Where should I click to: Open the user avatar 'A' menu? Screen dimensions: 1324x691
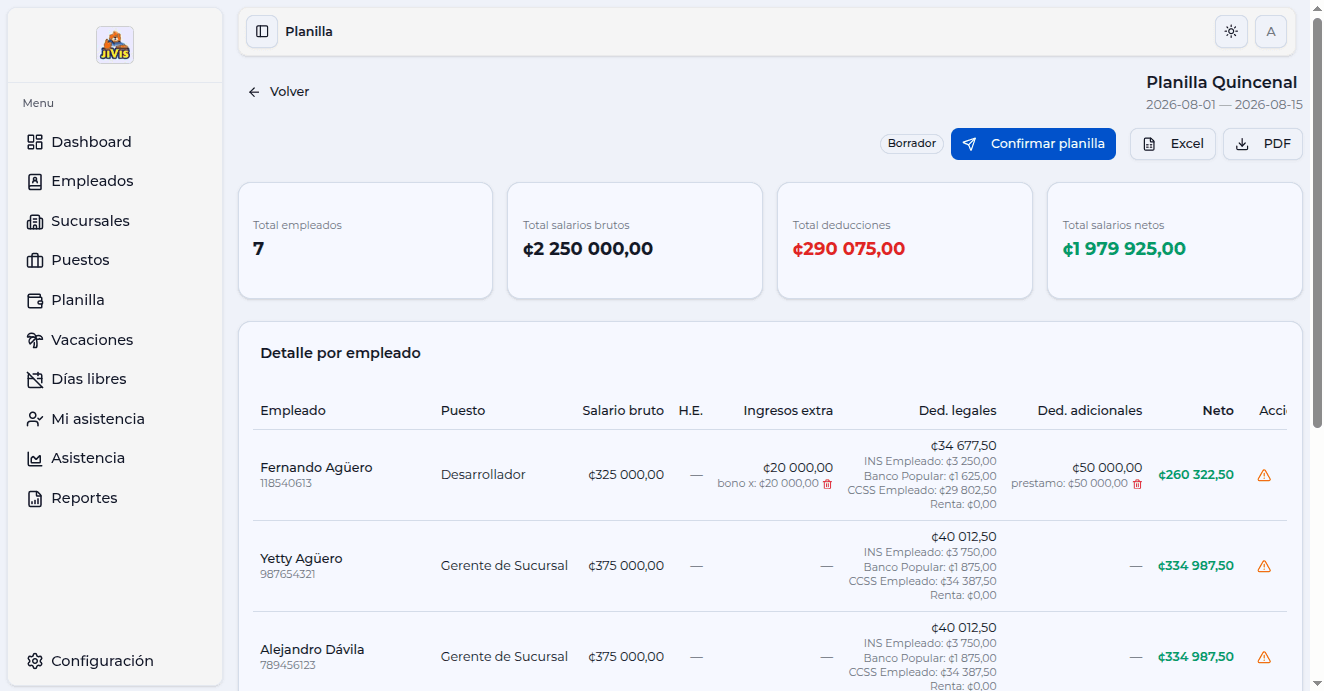click(1271, 32)
